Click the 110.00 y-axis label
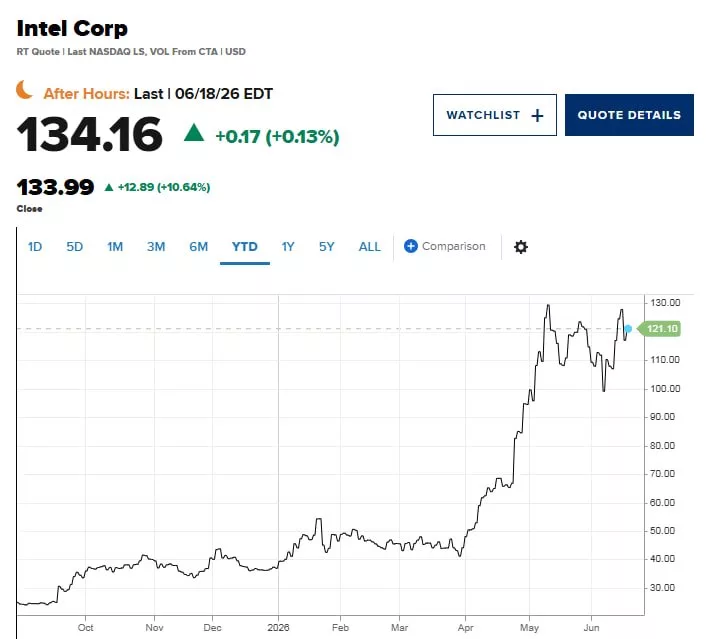 665,360
